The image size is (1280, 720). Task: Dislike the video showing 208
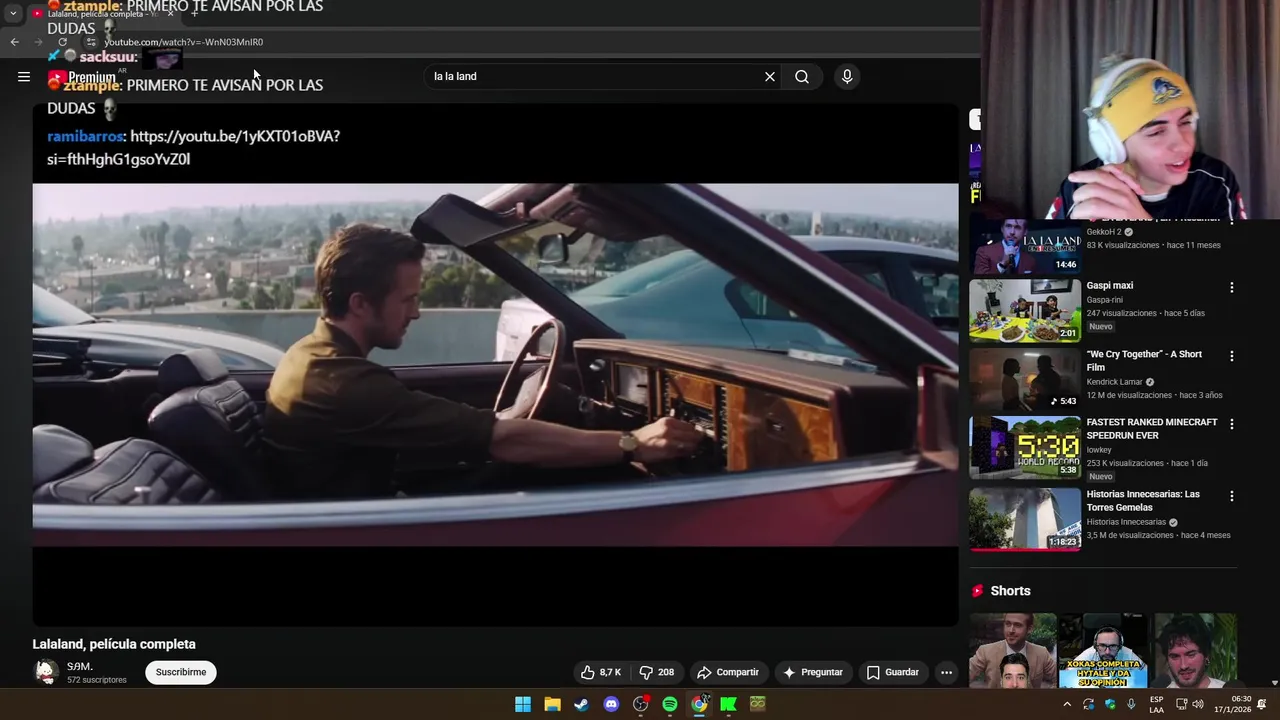coord(657,672)
